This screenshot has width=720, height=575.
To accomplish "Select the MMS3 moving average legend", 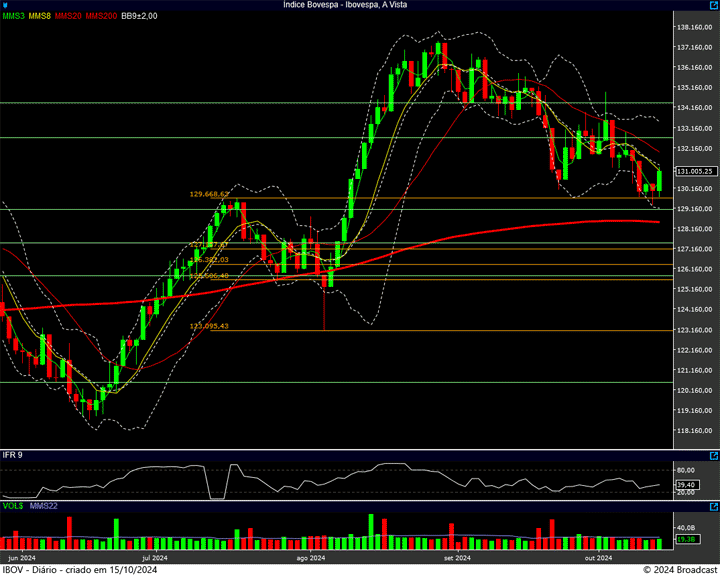I will (x=14, y=16).
